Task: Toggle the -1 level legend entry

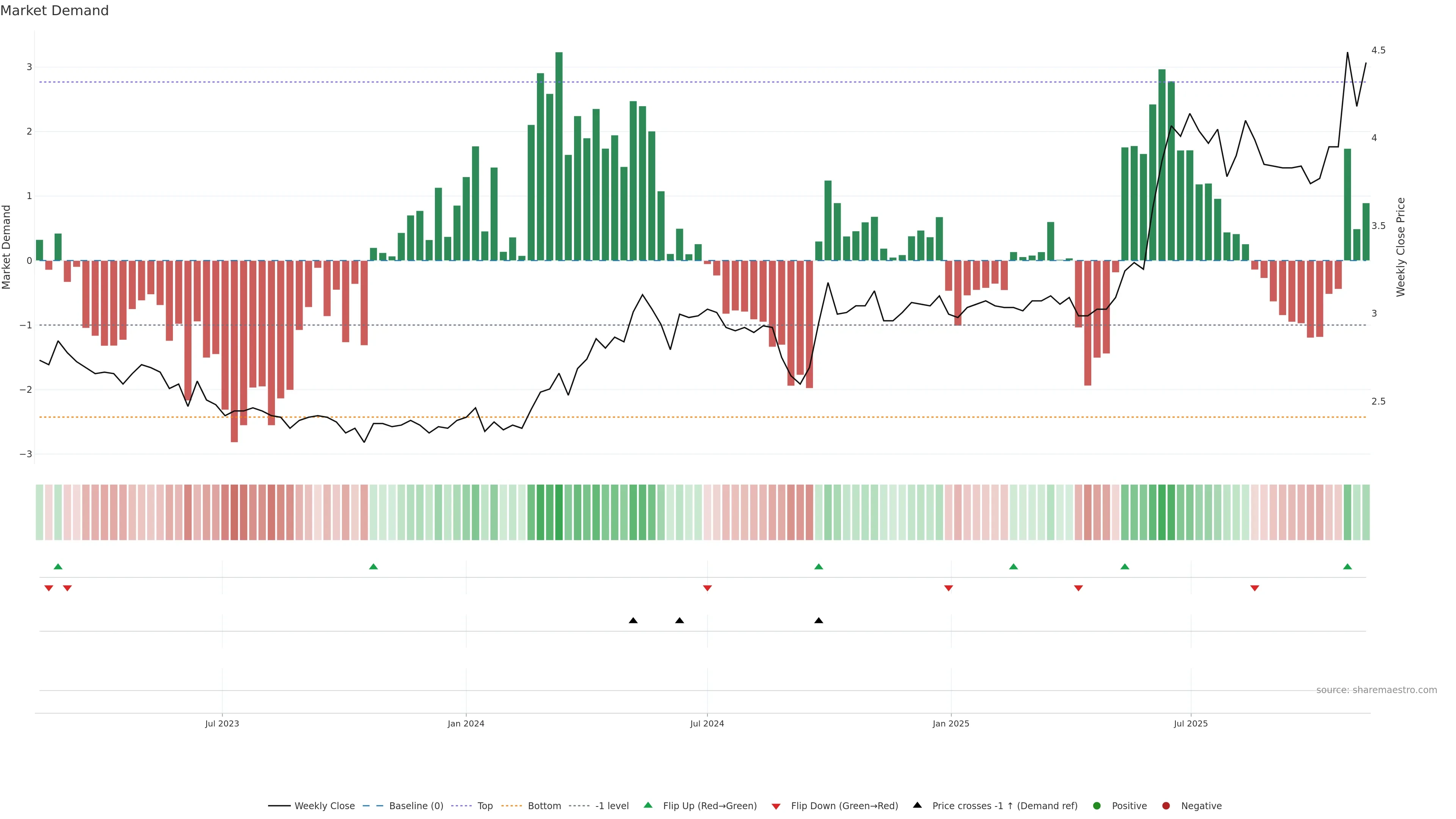Action: (612, 806)
